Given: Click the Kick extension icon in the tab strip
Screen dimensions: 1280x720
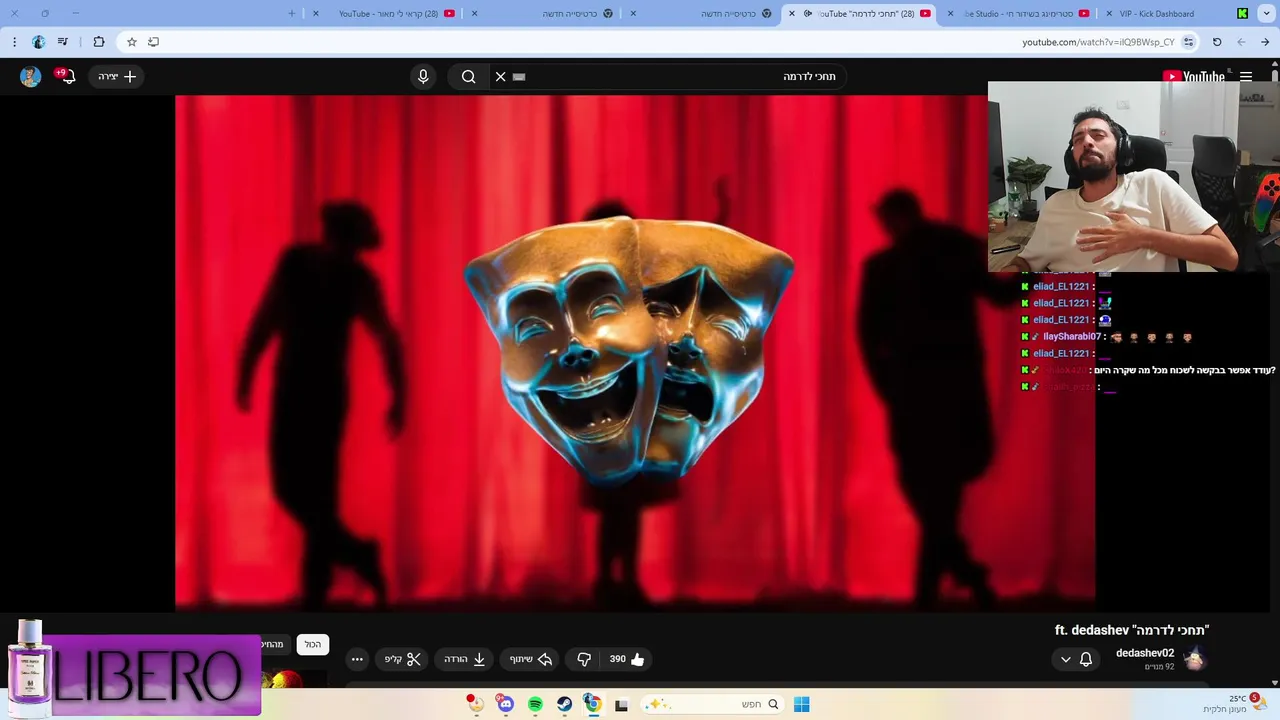Looking at the screenshot, I should [x=1242, y=13].
